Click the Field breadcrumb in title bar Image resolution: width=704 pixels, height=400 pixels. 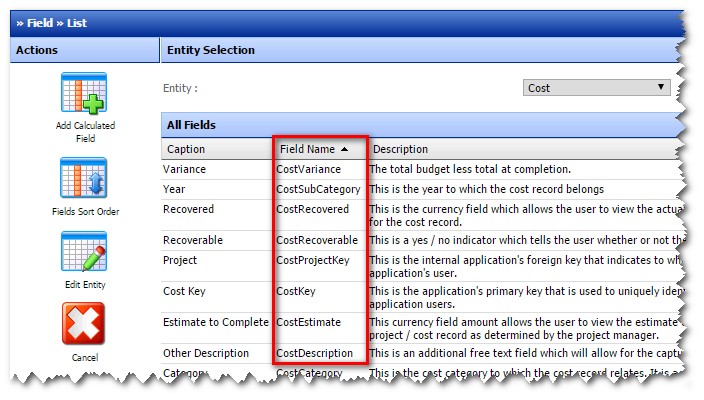pos(40,23)
